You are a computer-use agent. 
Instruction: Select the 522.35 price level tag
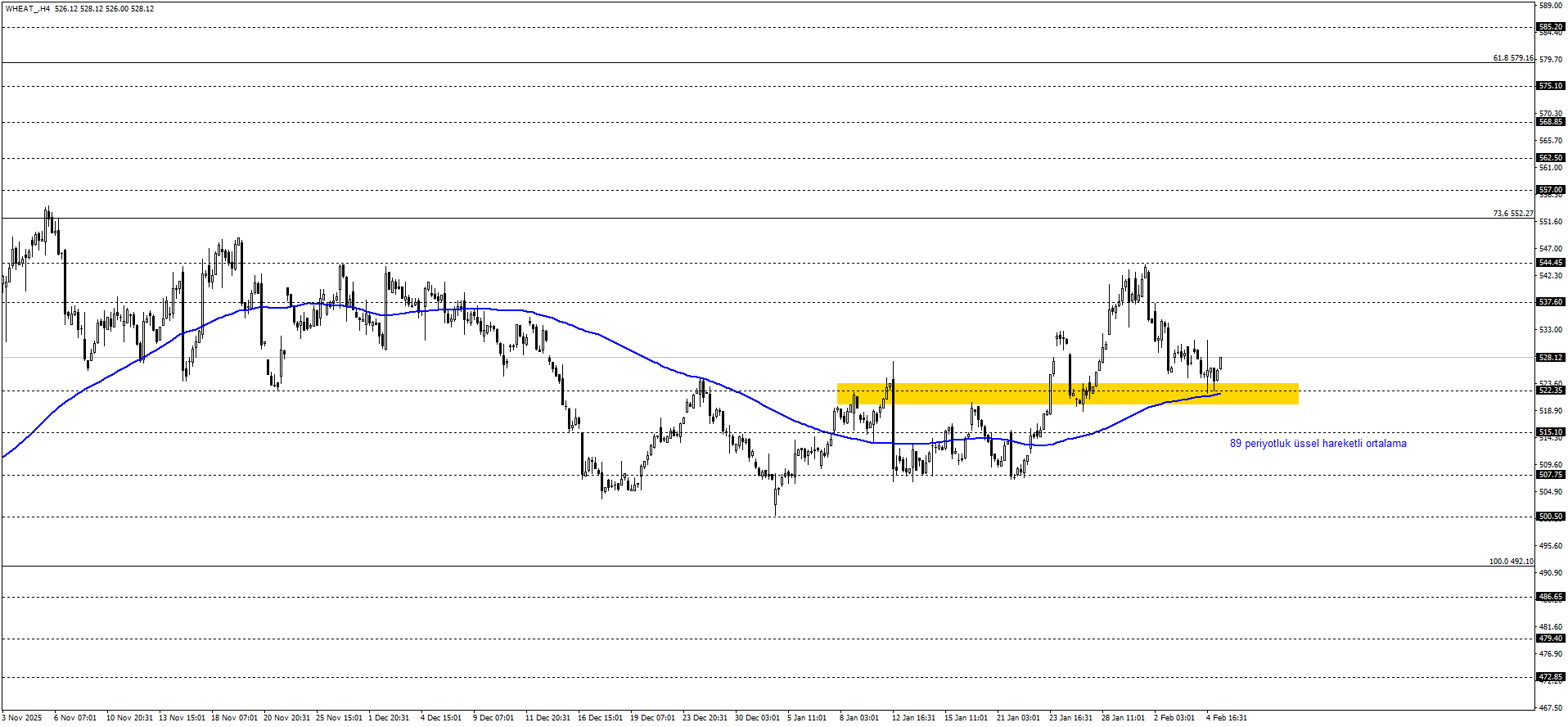1551,391
